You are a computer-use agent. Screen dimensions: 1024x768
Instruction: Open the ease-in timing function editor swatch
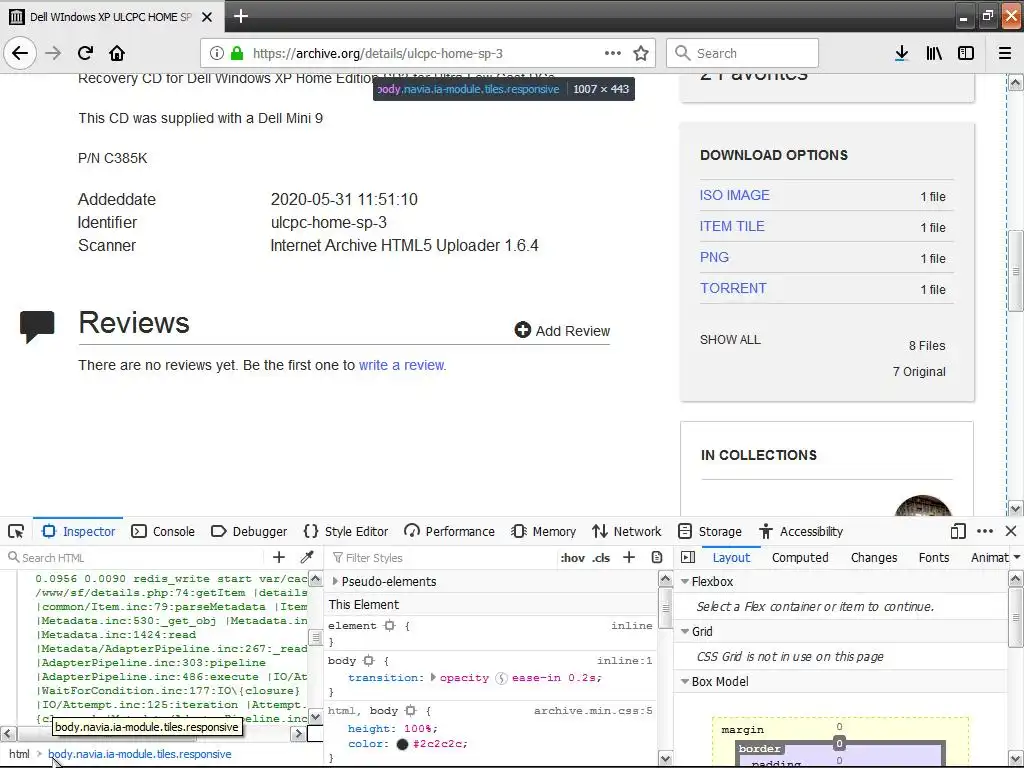(502, 678)
